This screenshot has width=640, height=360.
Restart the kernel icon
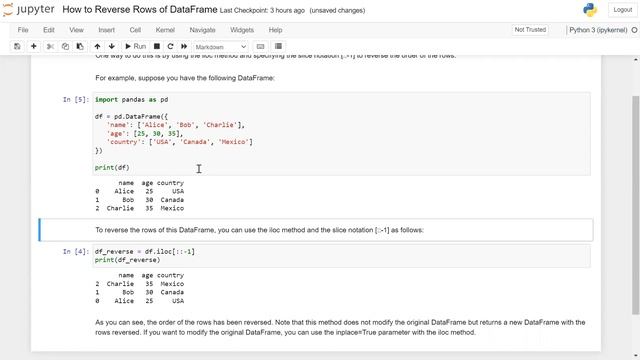(x=171, y=47)
